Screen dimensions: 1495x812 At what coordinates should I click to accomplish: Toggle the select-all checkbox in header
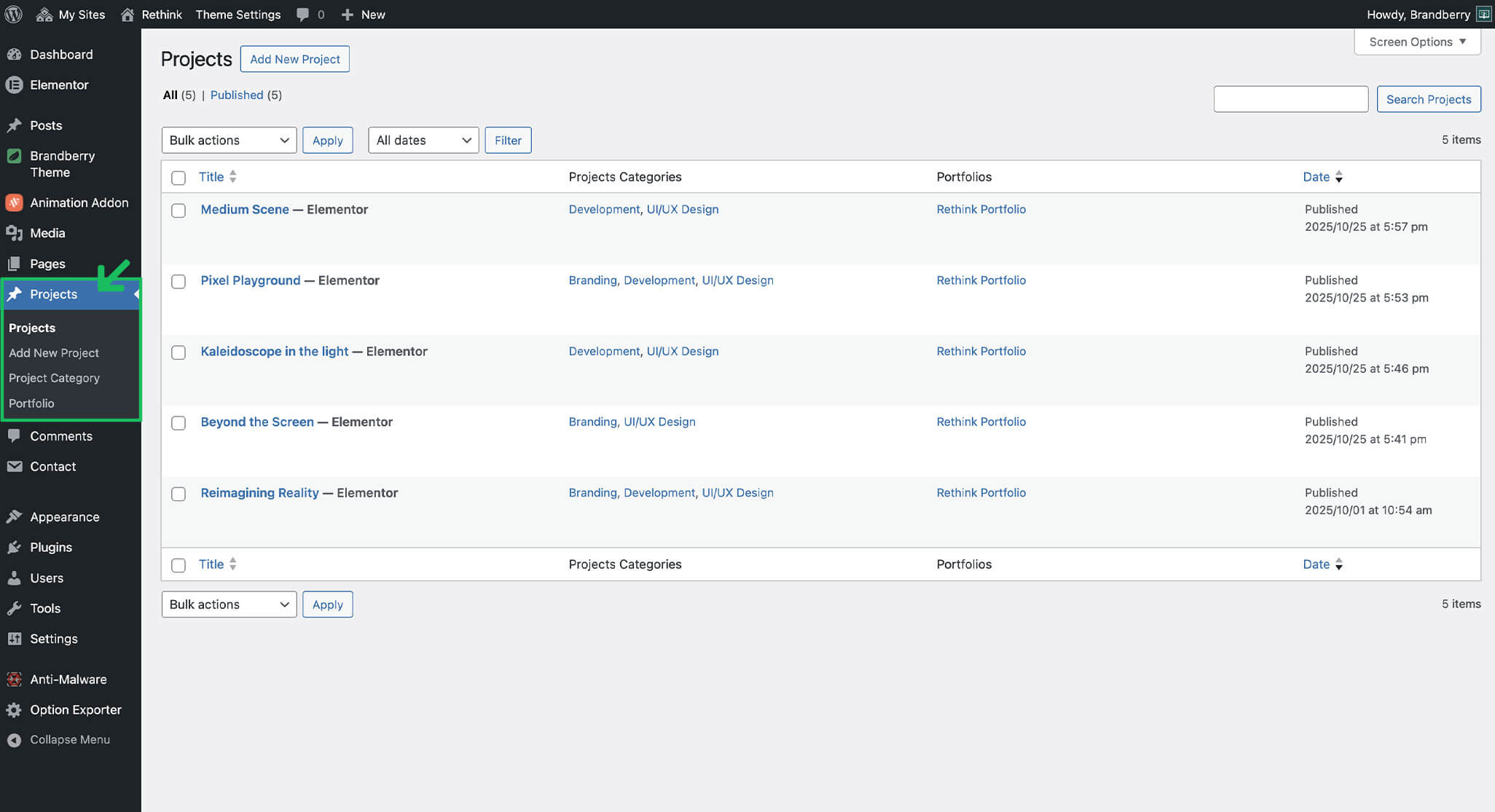coord(178,178)
